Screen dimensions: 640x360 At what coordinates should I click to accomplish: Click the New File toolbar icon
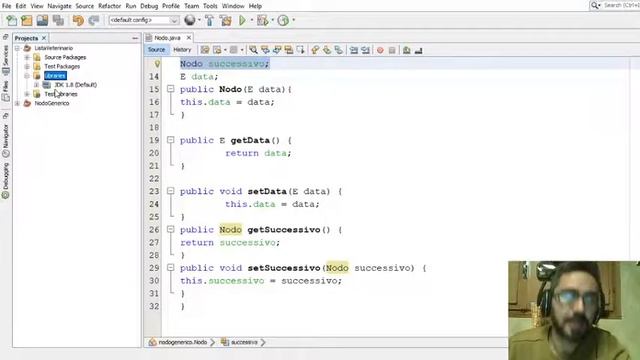click(x=11, y=20)
